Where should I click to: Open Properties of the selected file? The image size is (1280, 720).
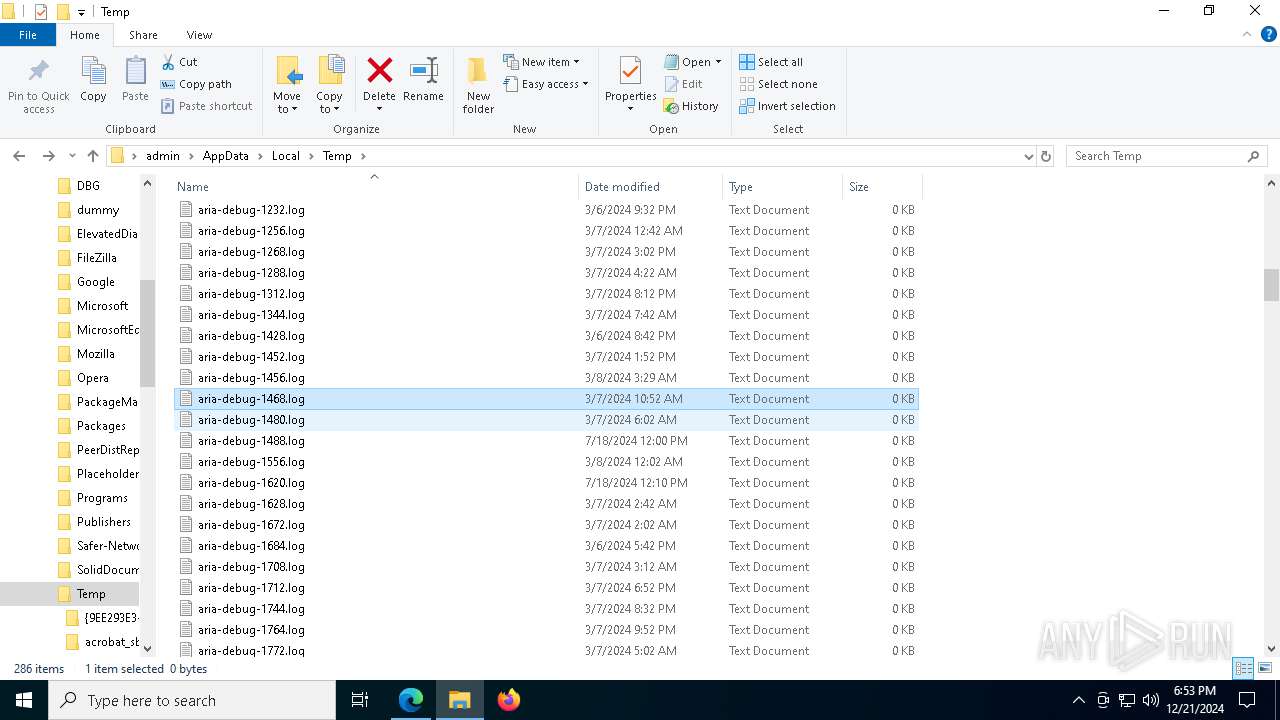point(630,85)
